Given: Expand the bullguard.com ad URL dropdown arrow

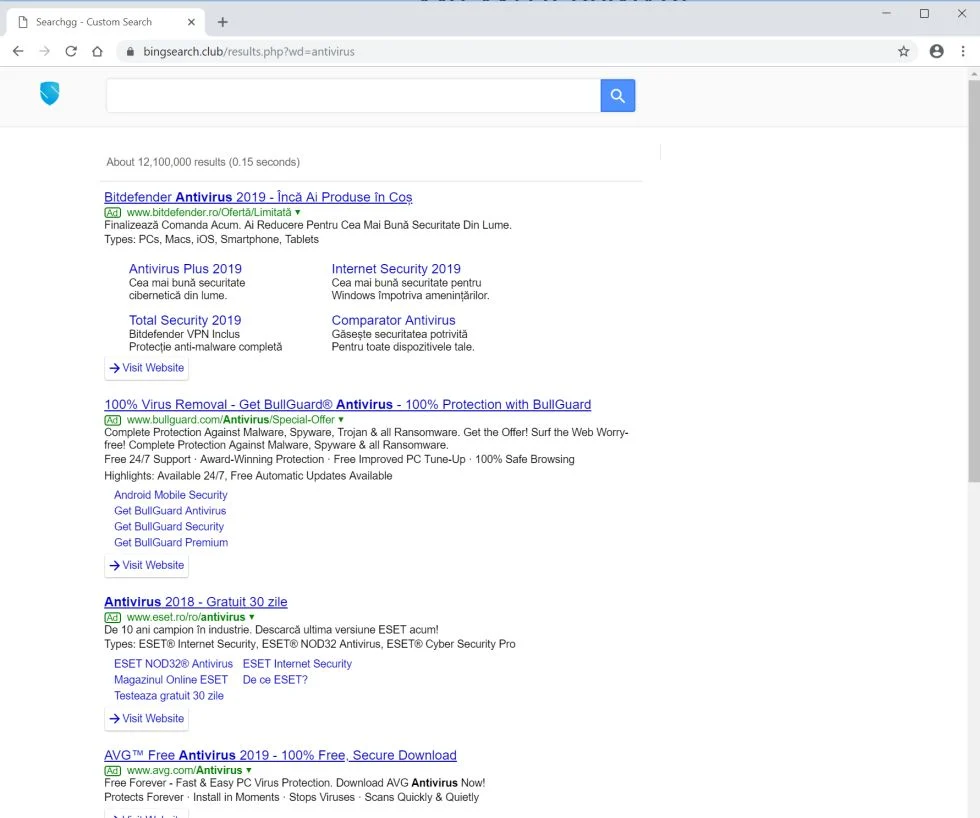Looking at the screenshot, I should coord(341,420).
